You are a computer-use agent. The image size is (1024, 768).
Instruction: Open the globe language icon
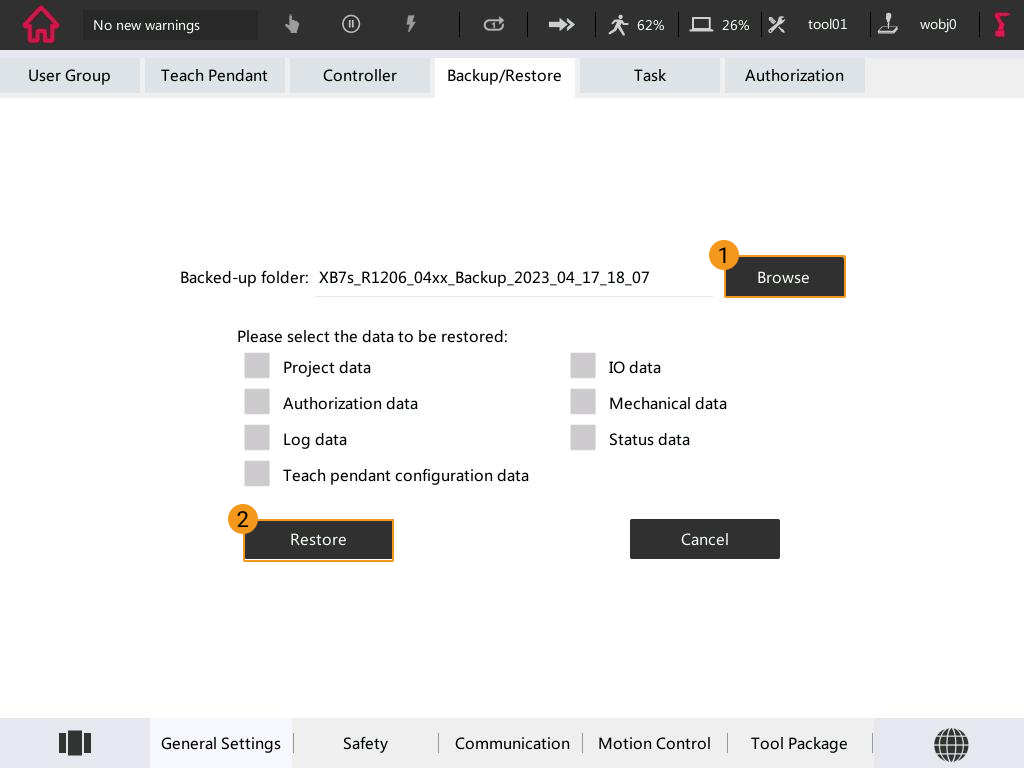(950, 743)
